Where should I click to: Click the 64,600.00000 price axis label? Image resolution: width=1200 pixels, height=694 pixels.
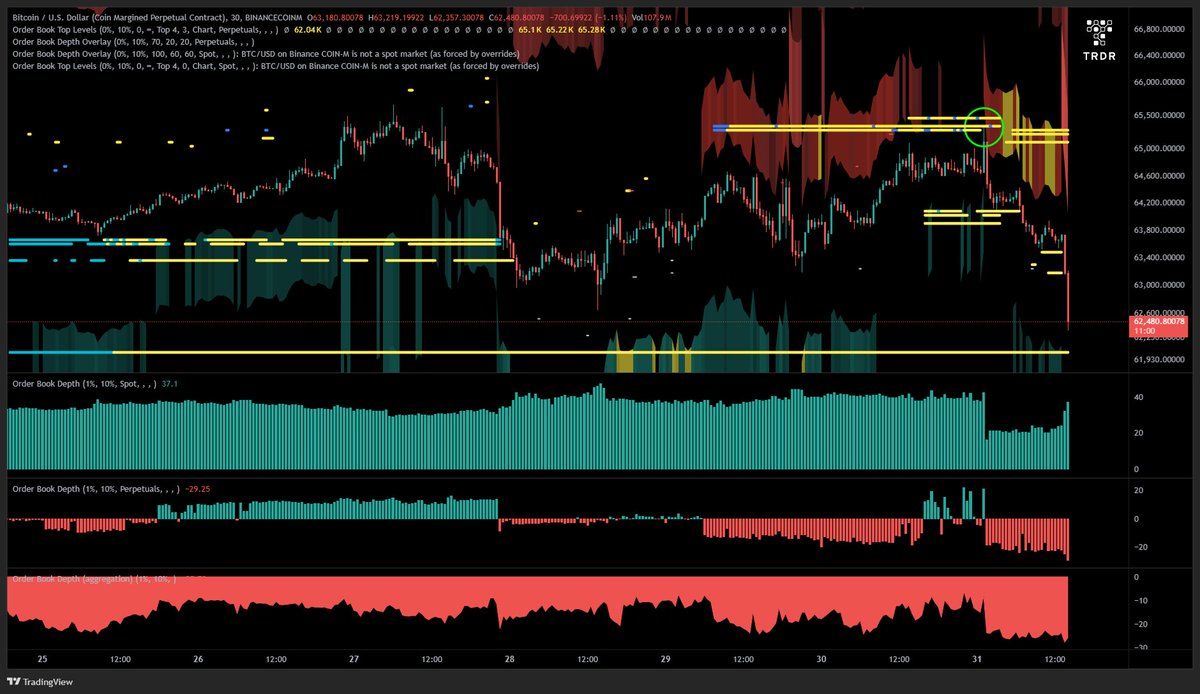point(1159,176)
